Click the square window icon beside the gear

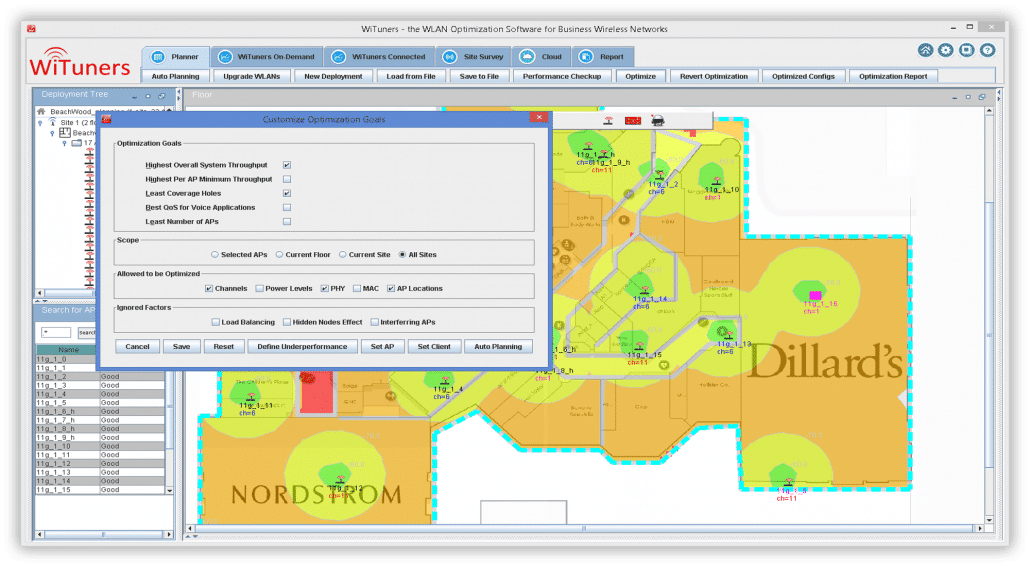click(x=966, y=51)
